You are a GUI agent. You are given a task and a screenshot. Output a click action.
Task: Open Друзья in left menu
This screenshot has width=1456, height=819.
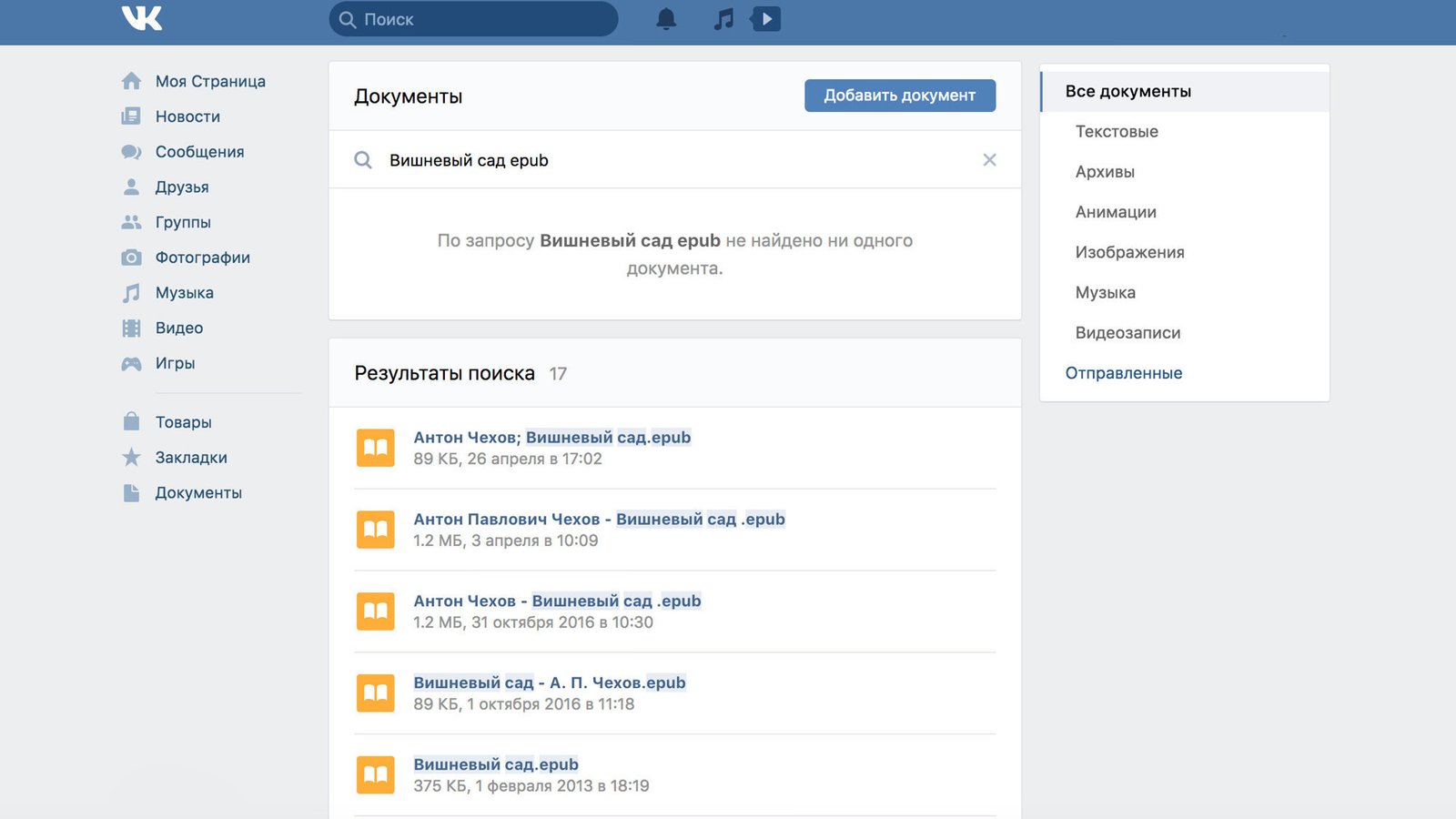182,187
